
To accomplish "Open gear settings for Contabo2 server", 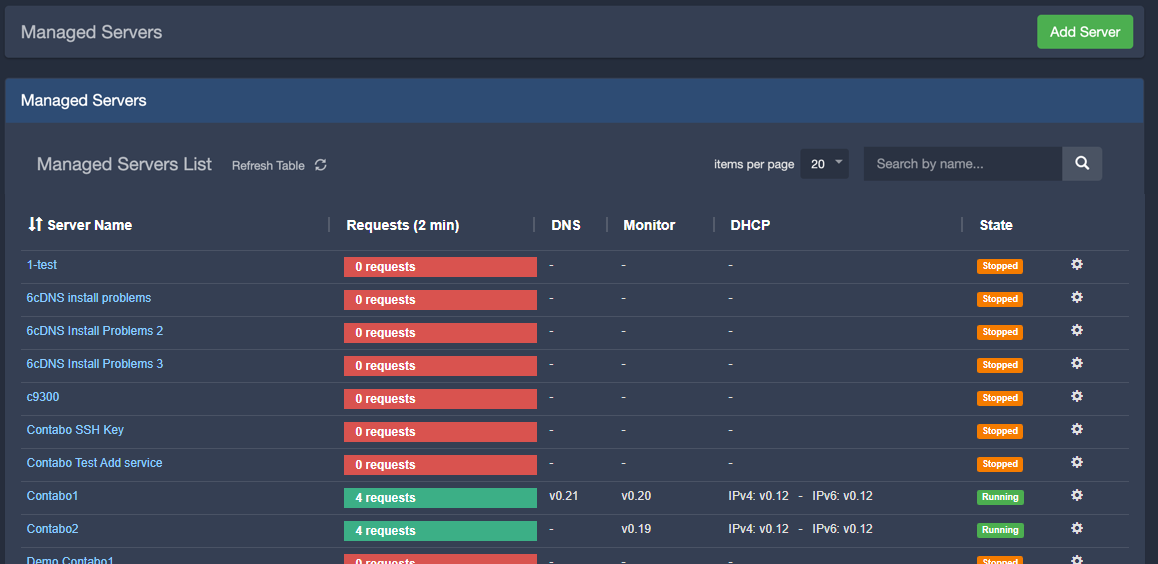I will [x=1077, y=529].
